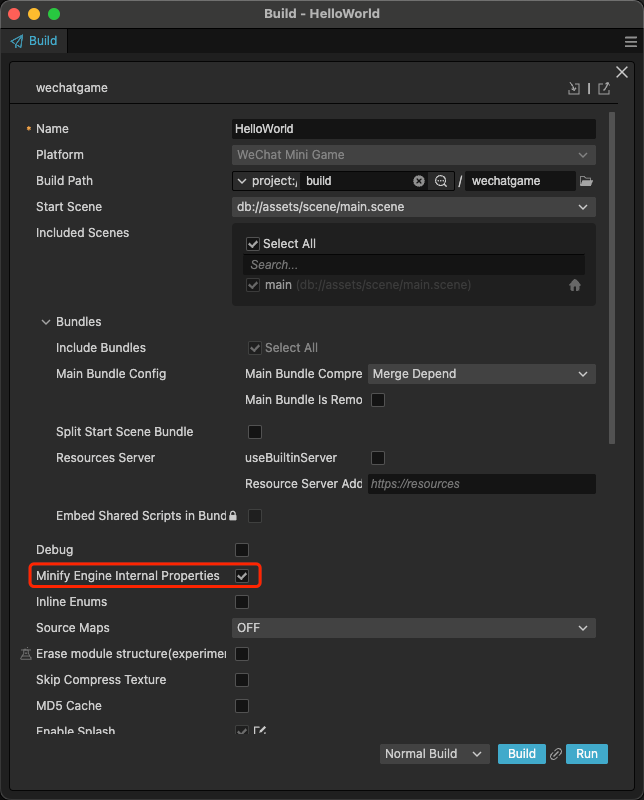Viewport: 644px width, 800px height.
Task: Open the Platform dropdown
Action: tap(413, 155)
